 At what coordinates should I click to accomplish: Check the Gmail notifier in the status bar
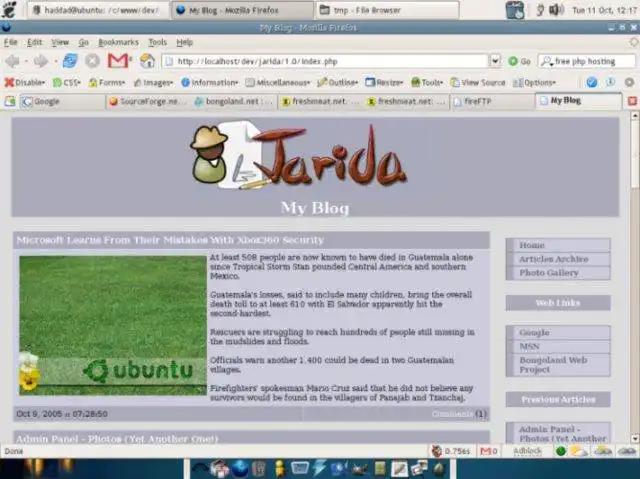(489, 451)
